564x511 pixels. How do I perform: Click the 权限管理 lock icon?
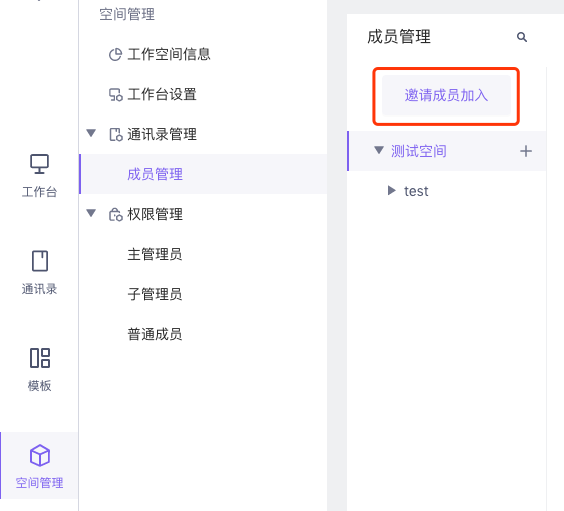pyautogui.click(x=115, y=214)
